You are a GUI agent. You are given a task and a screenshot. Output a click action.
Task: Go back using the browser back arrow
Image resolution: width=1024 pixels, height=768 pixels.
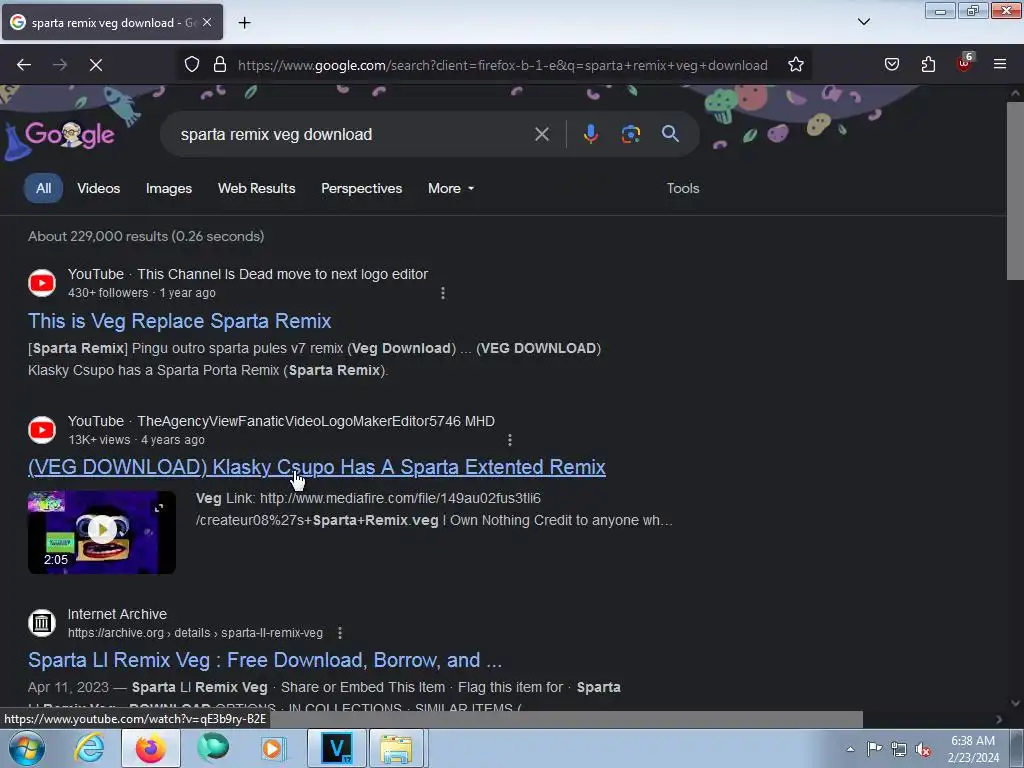click(x=24, y=65)
